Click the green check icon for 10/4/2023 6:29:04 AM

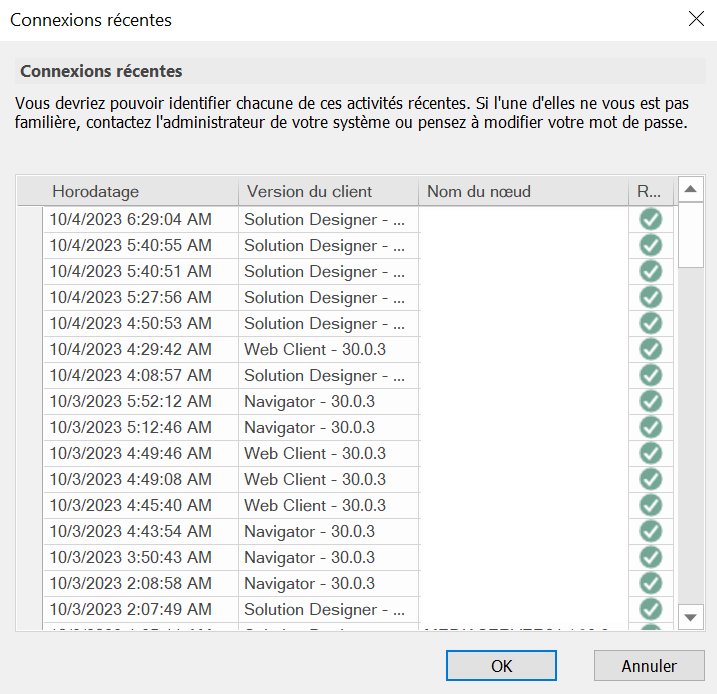(651, 219)
